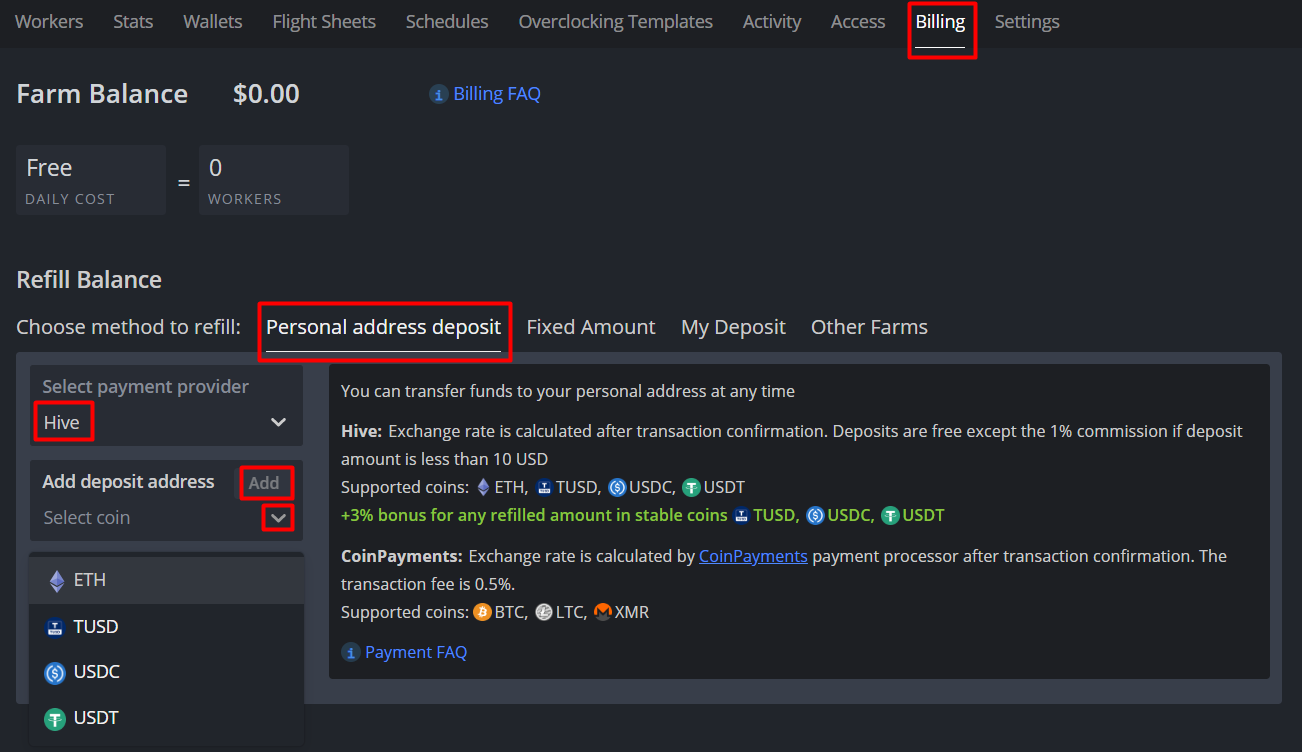Image resolution: width=1302 pixels, height=752 pixels.
Task: Open the Payment FAQ link
Action: (416, 653)
